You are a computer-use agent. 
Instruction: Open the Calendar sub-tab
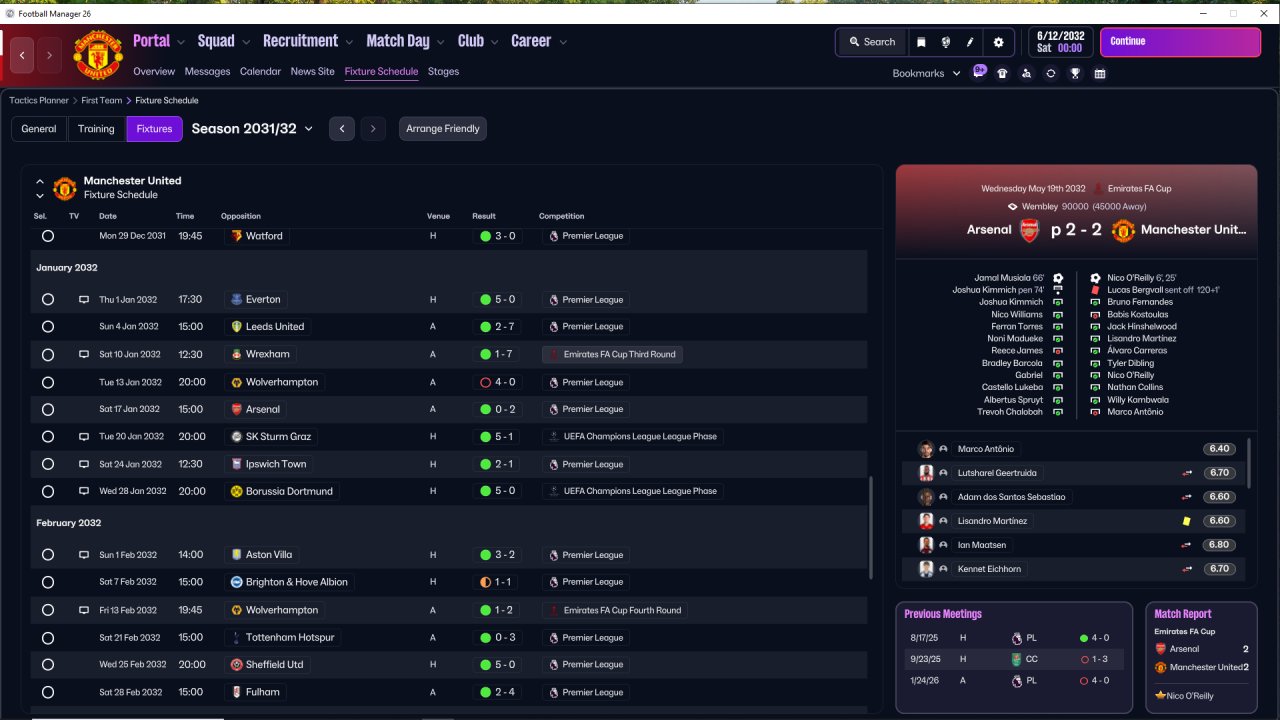point(260,72)
